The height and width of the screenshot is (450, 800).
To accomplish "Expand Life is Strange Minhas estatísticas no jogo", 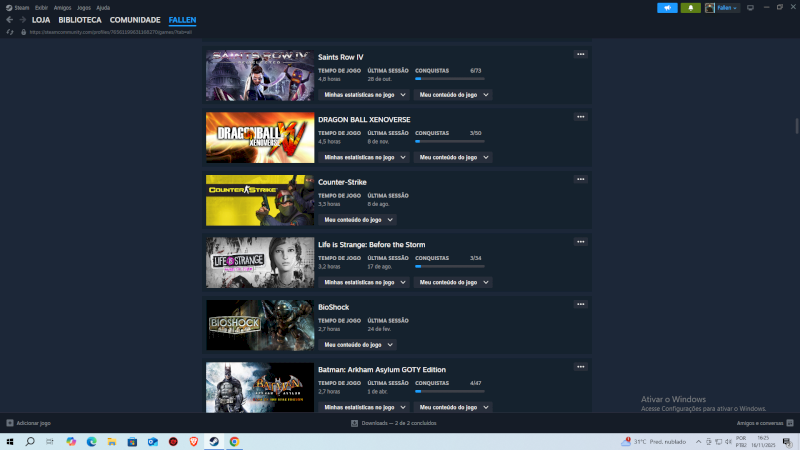I will (364, 282).
